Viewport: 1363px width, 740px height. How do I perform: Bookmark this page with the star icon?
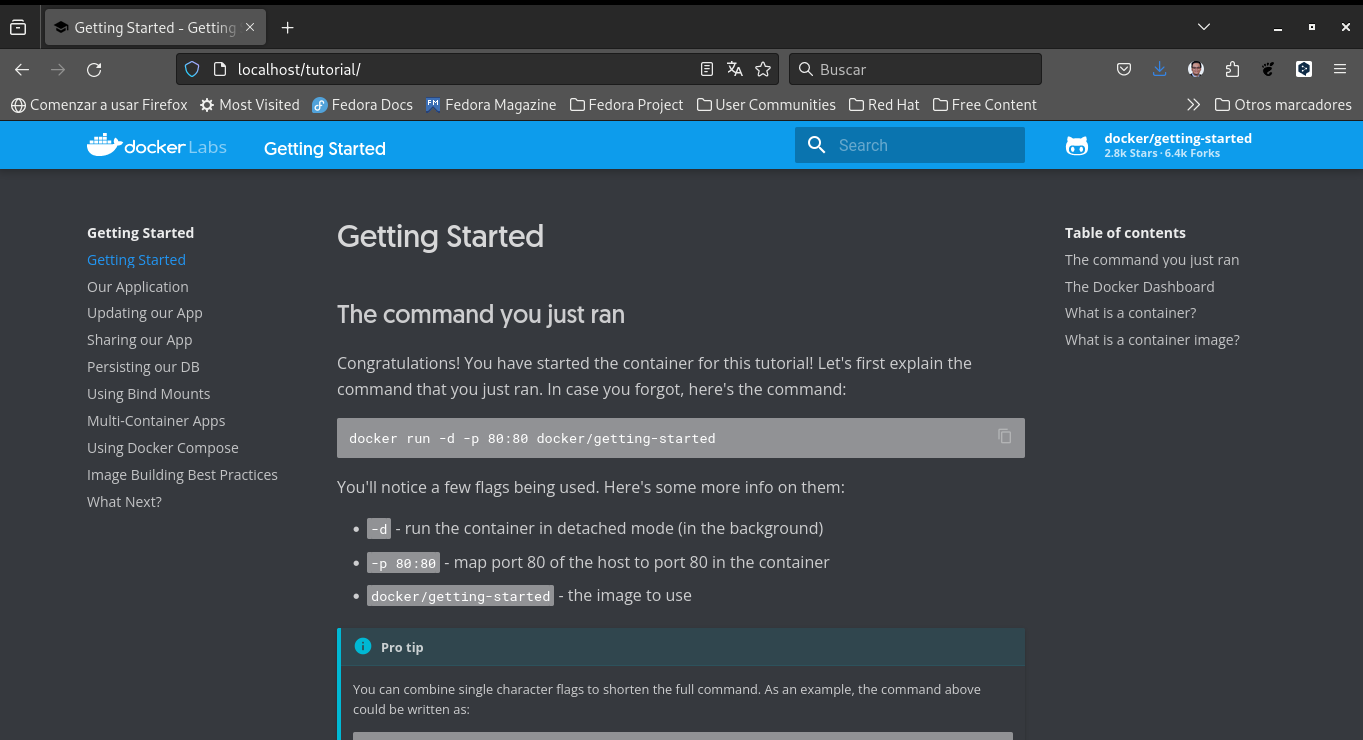(x=763, y=69)
